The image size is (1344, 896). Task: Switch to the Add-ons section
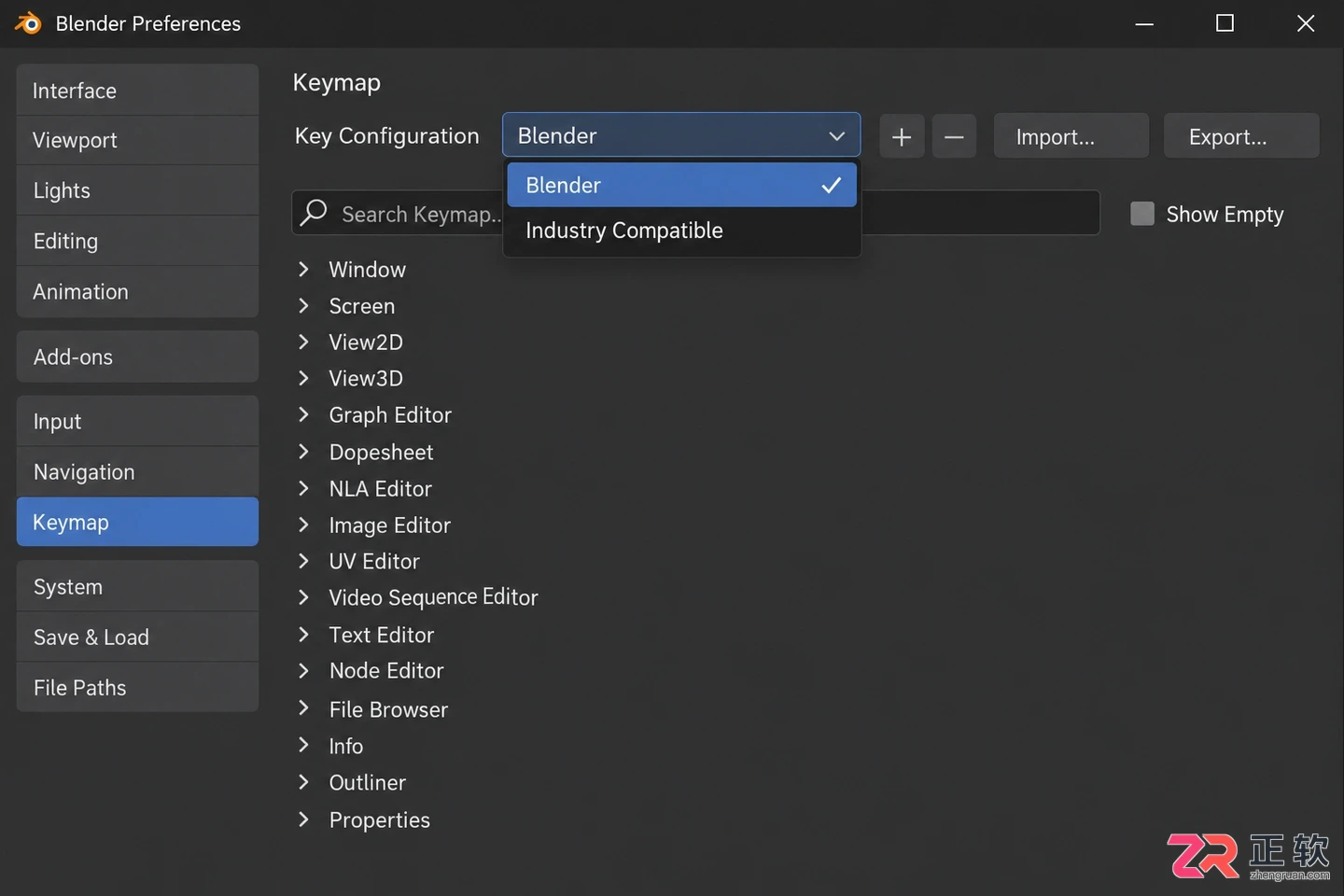point(137,357)
